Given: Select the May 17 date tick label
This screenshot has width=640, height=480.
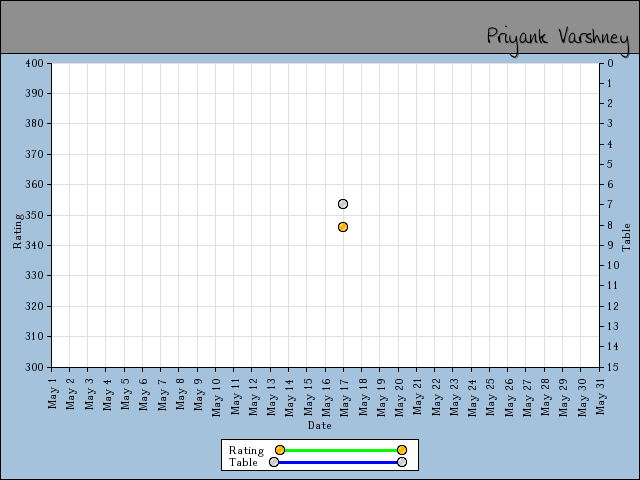Looking at the screenshot, I should coord(344,392).
